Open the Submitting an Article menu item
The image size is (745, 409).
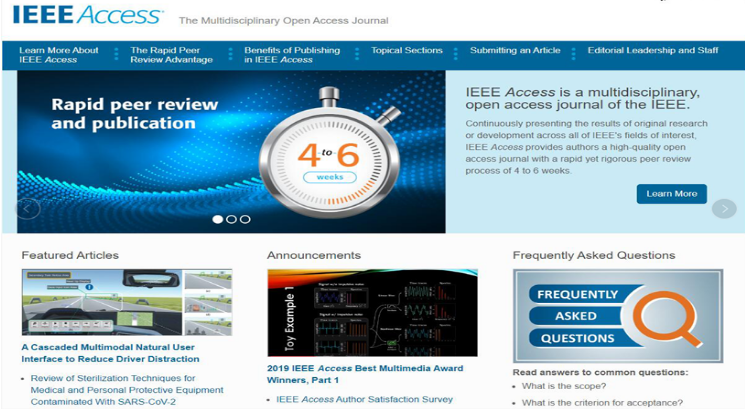click(x=515, y=50)
